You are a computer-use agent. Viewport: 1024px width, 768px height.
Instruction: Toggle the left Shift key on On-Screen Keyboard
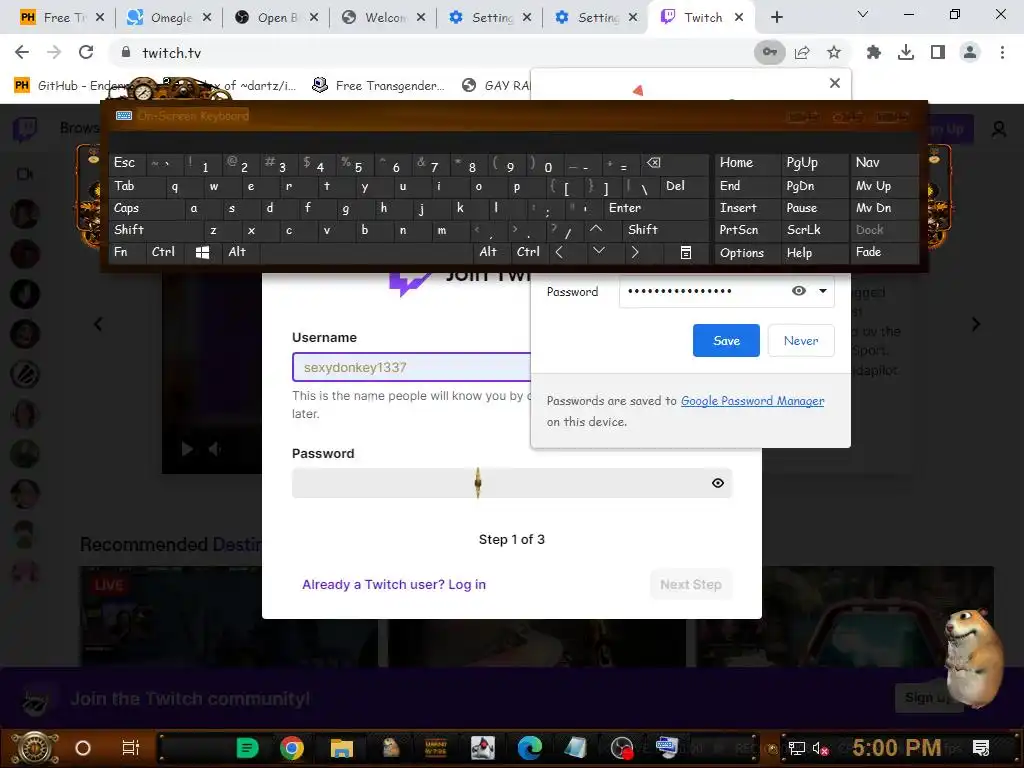coord(155,230)
